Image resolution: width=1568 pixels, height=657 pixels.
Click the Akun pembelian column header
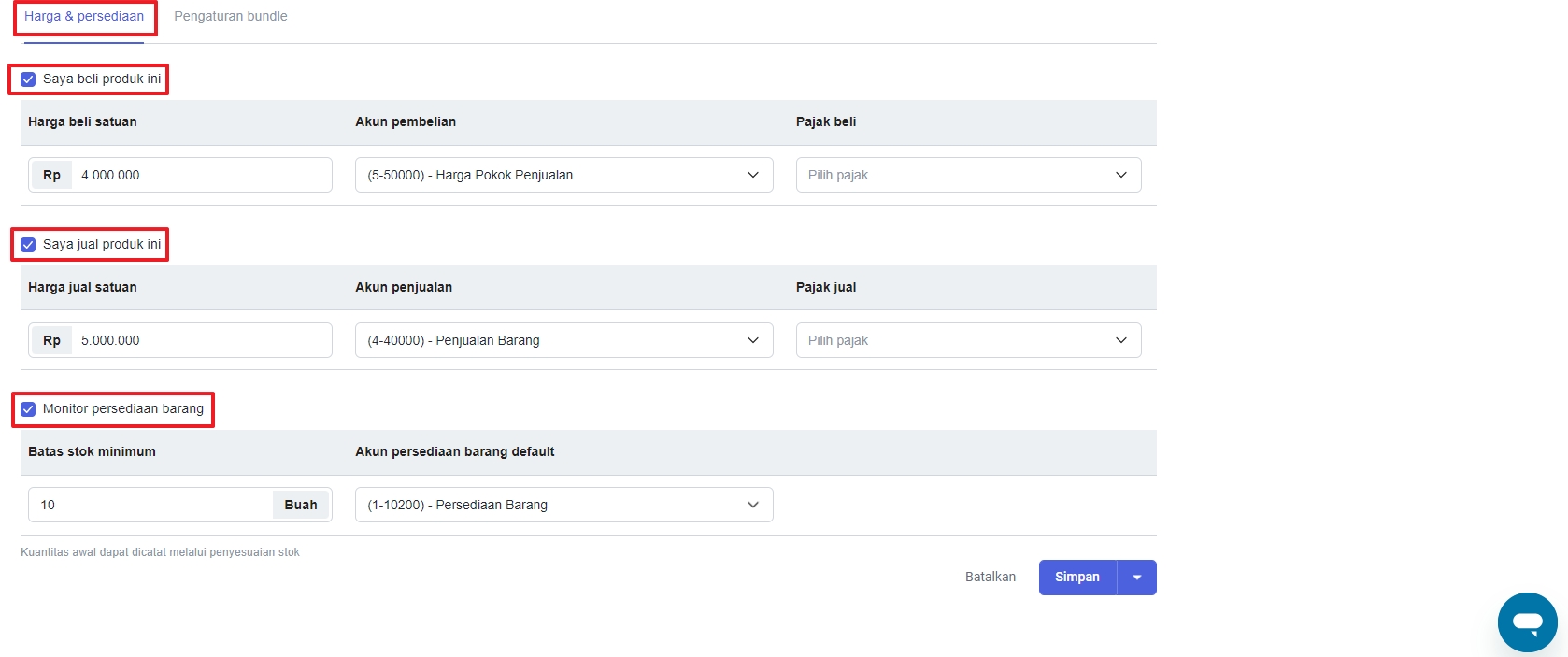point(406,122)
